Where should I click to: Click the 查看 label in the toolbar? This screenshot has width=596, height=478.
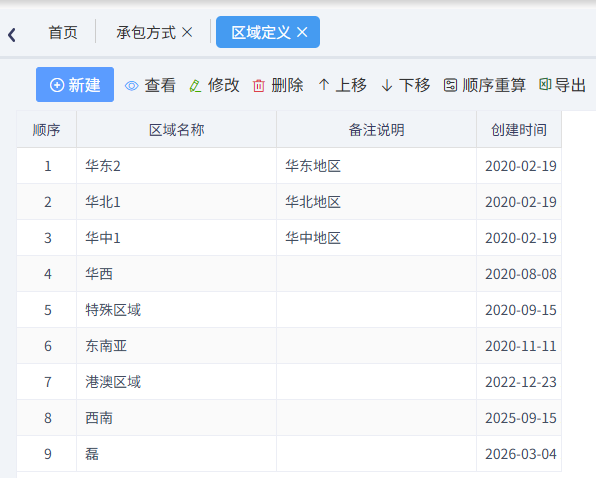[x=160, y=85]
